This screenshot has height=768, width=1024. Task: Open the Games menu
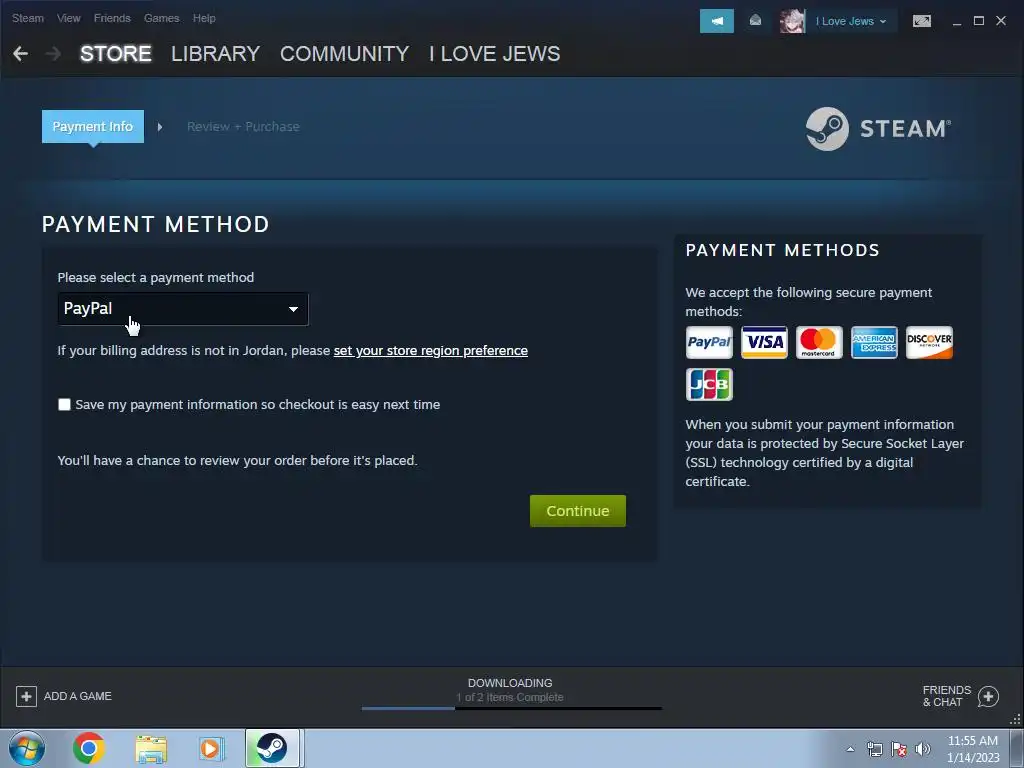pyautogui.click(x=161, y=18)
